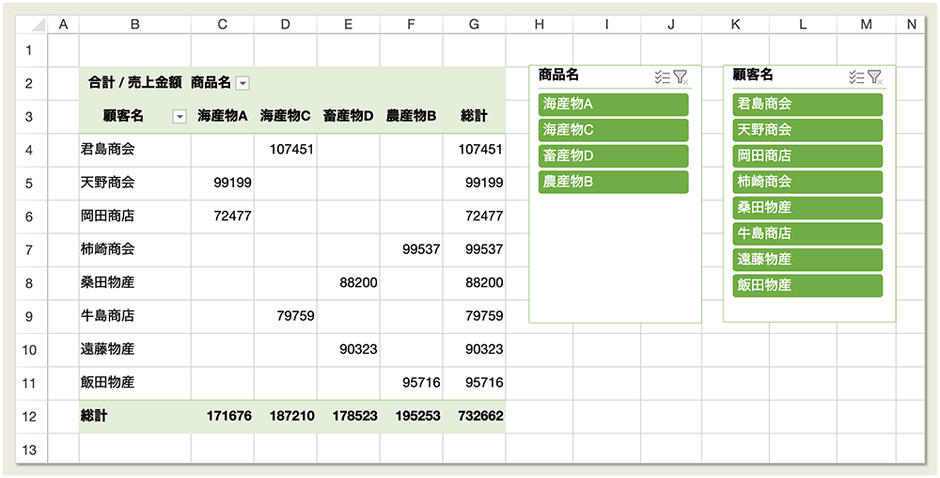This screenshot has height=478, width=940.
Task: Open the 商品名 column filter dropdown
Action: [242, 84]
